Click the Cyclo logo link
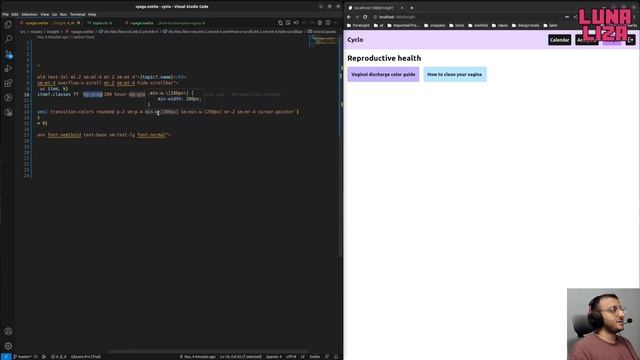 coord(355,40)
